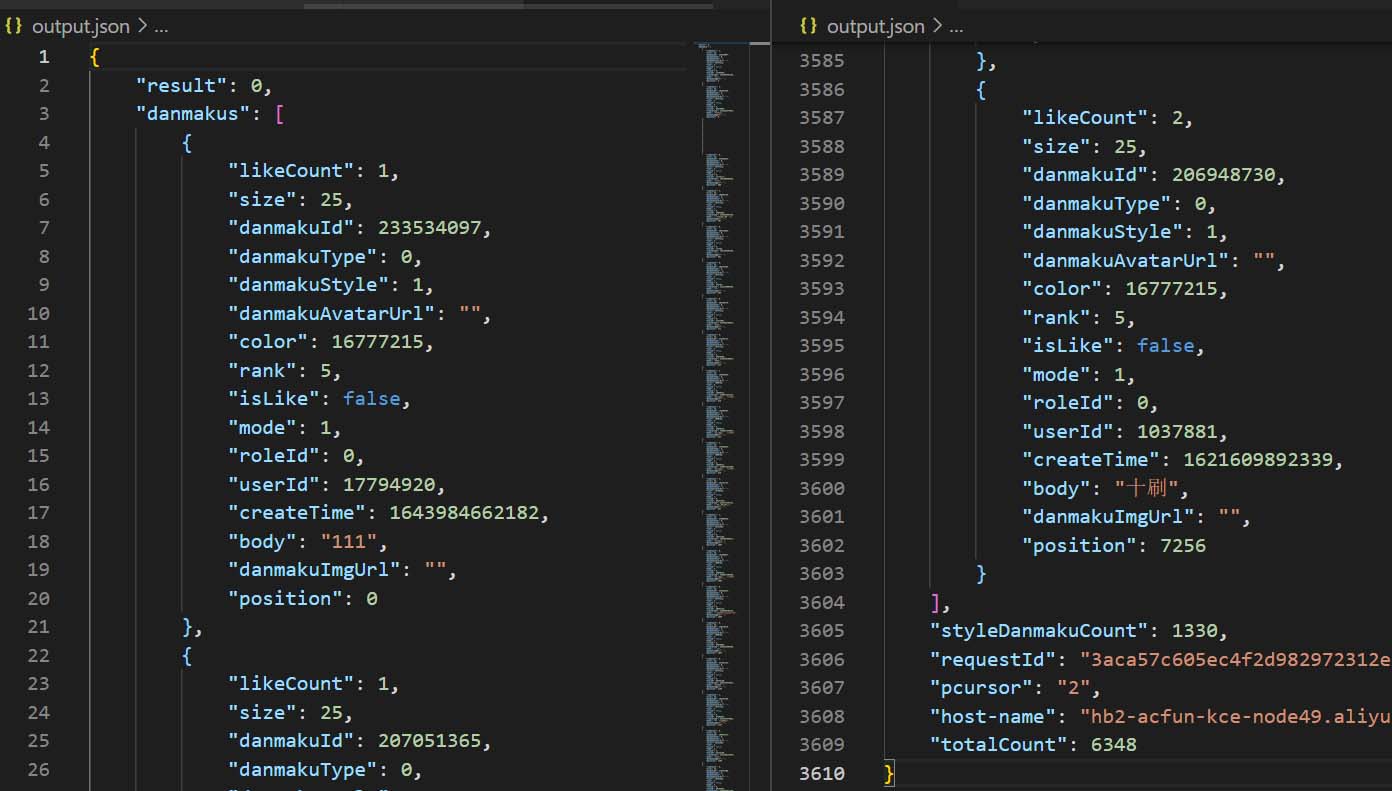Screen dimensions: 1392x791
Task: Click the body string "111"
Action: coord(349,541)
